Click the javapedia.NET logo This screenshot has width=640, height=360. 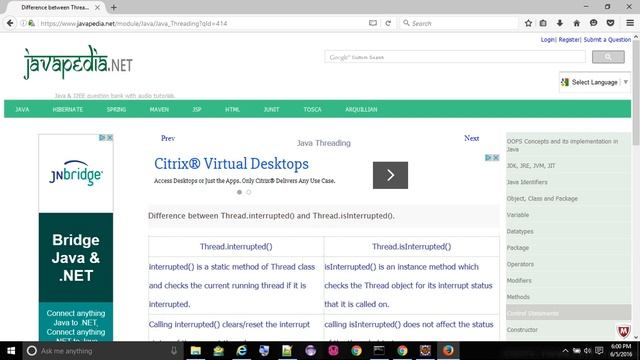click(78, 62)
